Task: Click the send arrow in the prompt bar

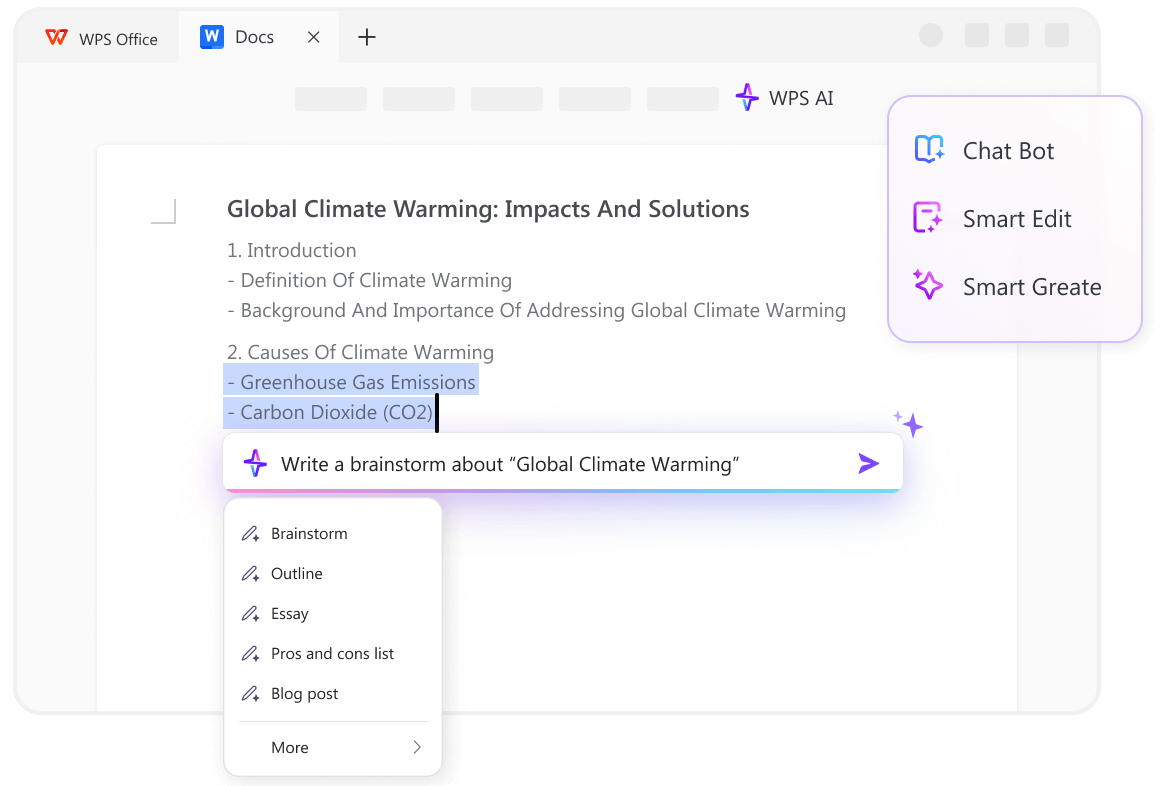Action: (867, 462)
